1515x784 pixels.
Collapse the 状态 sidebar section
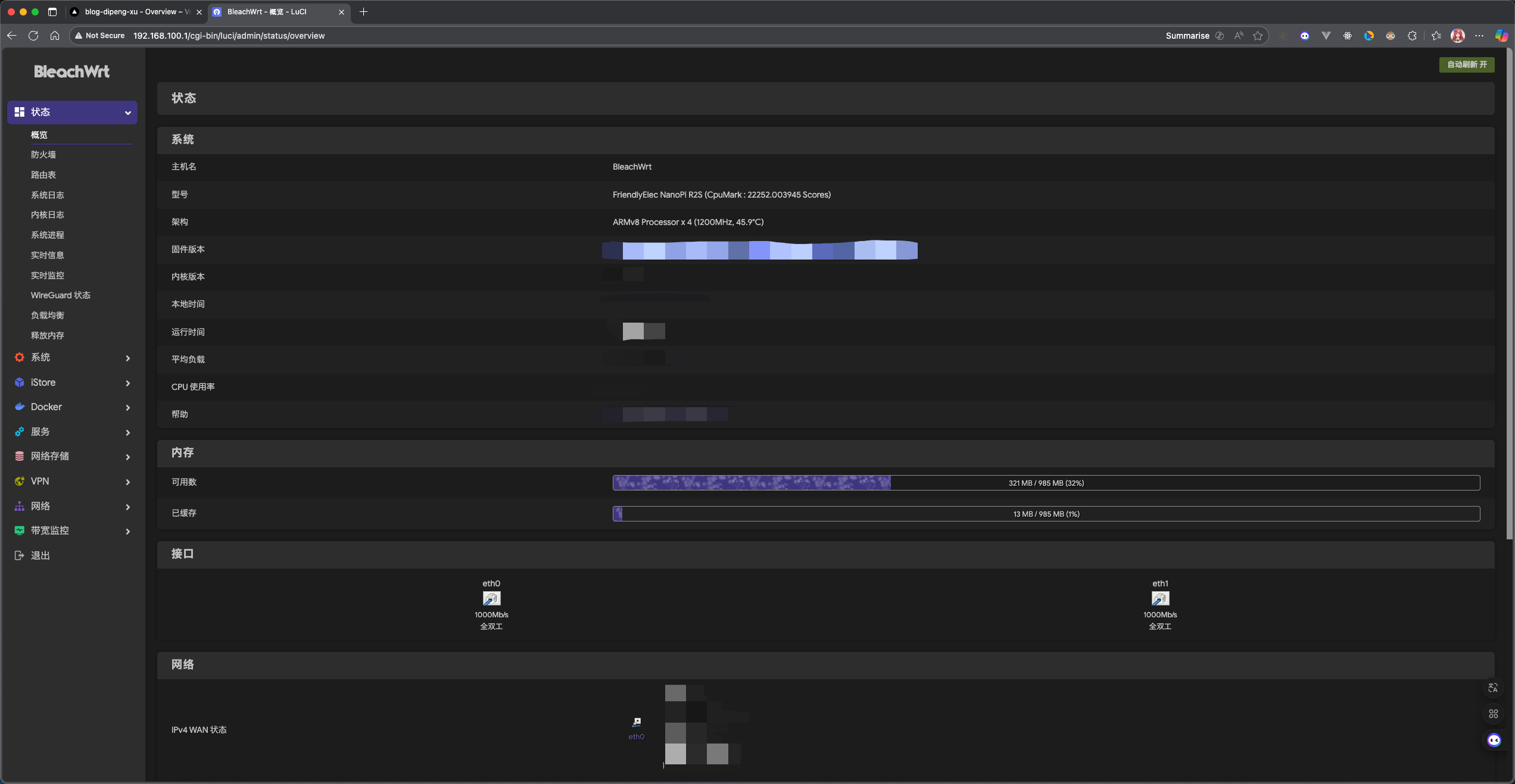coord(72,112)
